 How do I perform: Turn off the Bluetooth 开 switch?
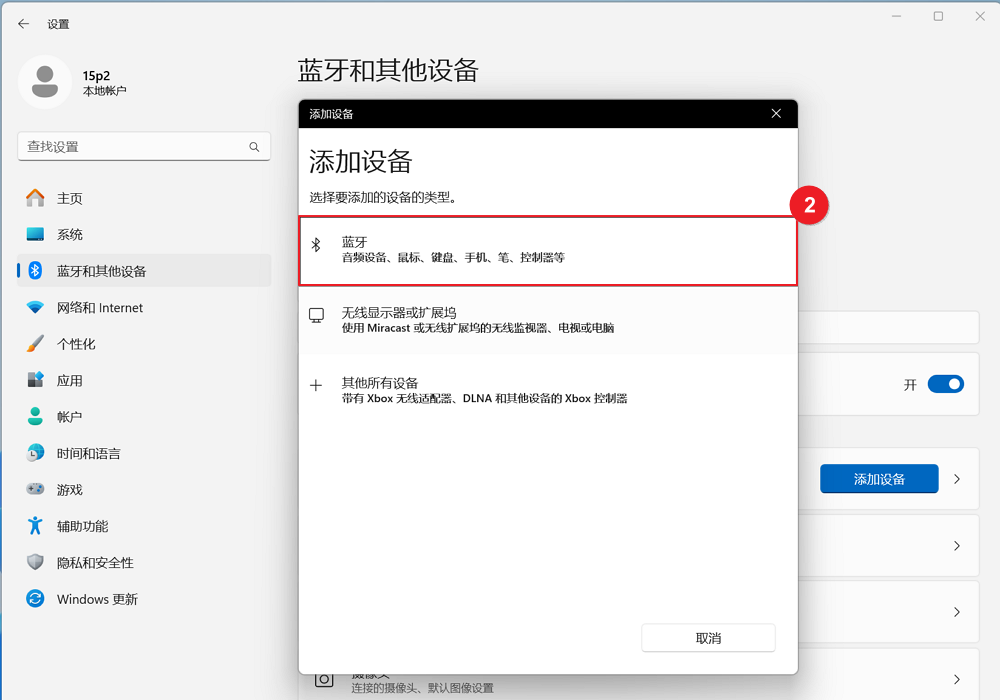pyautogui.click(x=946, y=384)
